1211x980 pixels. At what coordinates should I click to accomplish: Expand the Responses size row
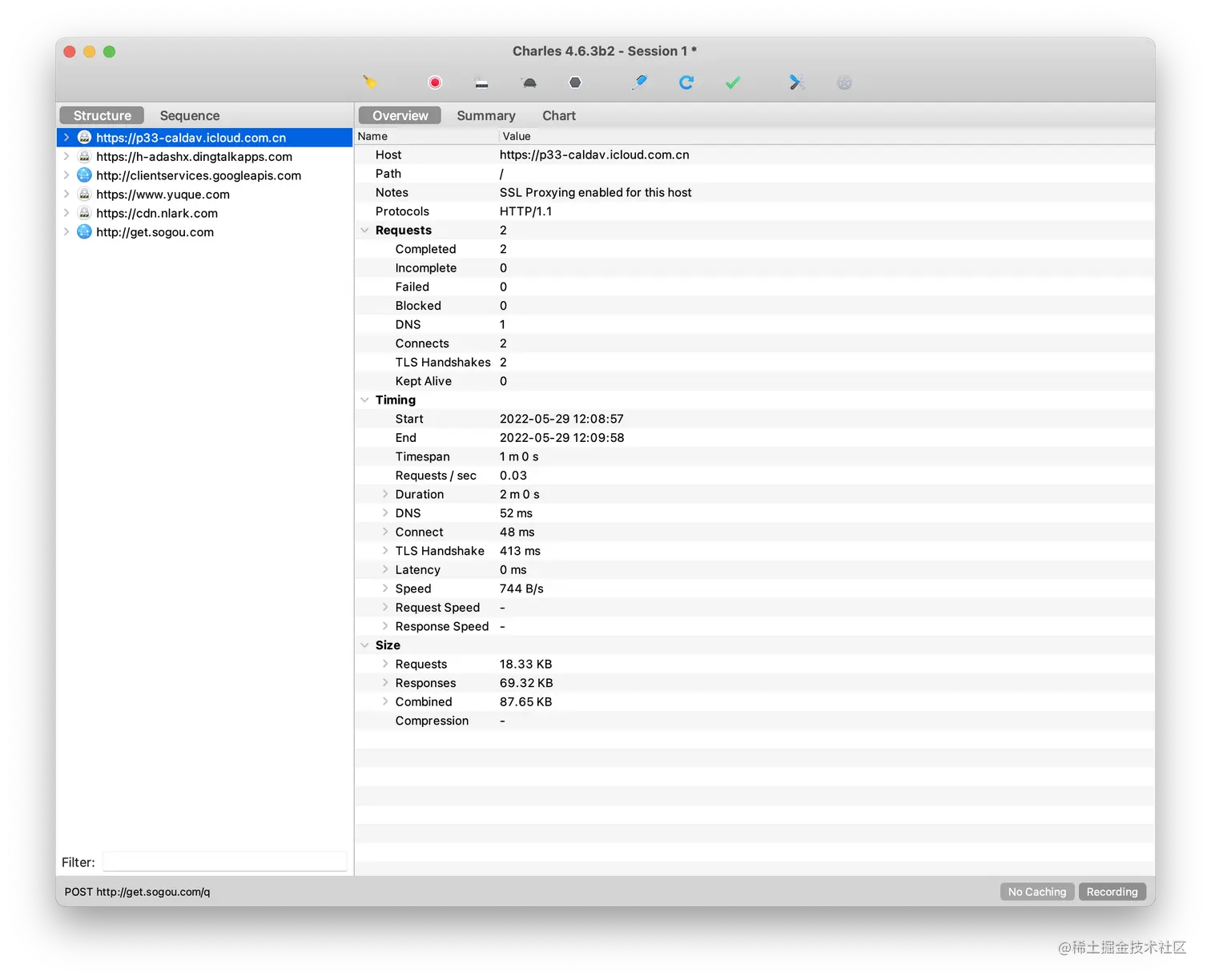[385, 683]
